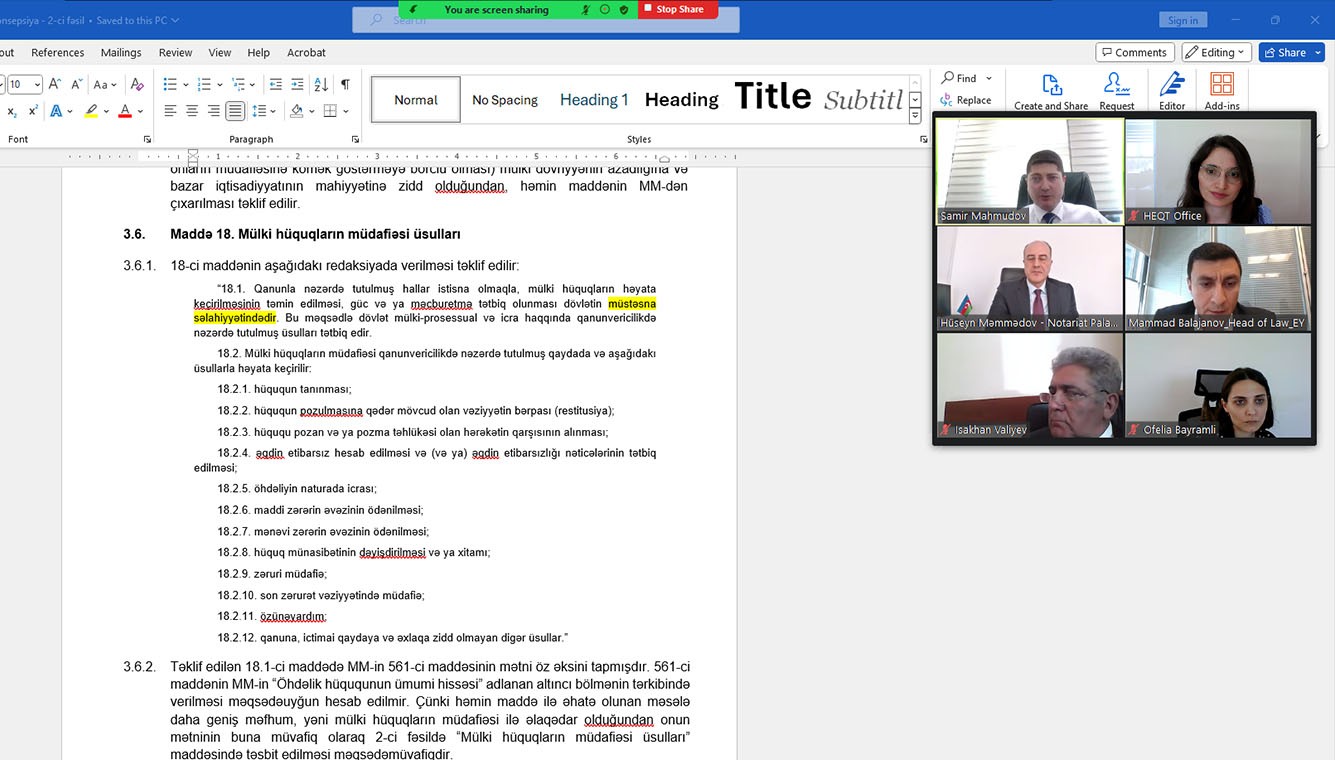The height and width of the screenshot is (760, 1335).
Task: Select Samir Mahmudov video thumbnail
Action: pyautogui.click(x=1030, y=171)
